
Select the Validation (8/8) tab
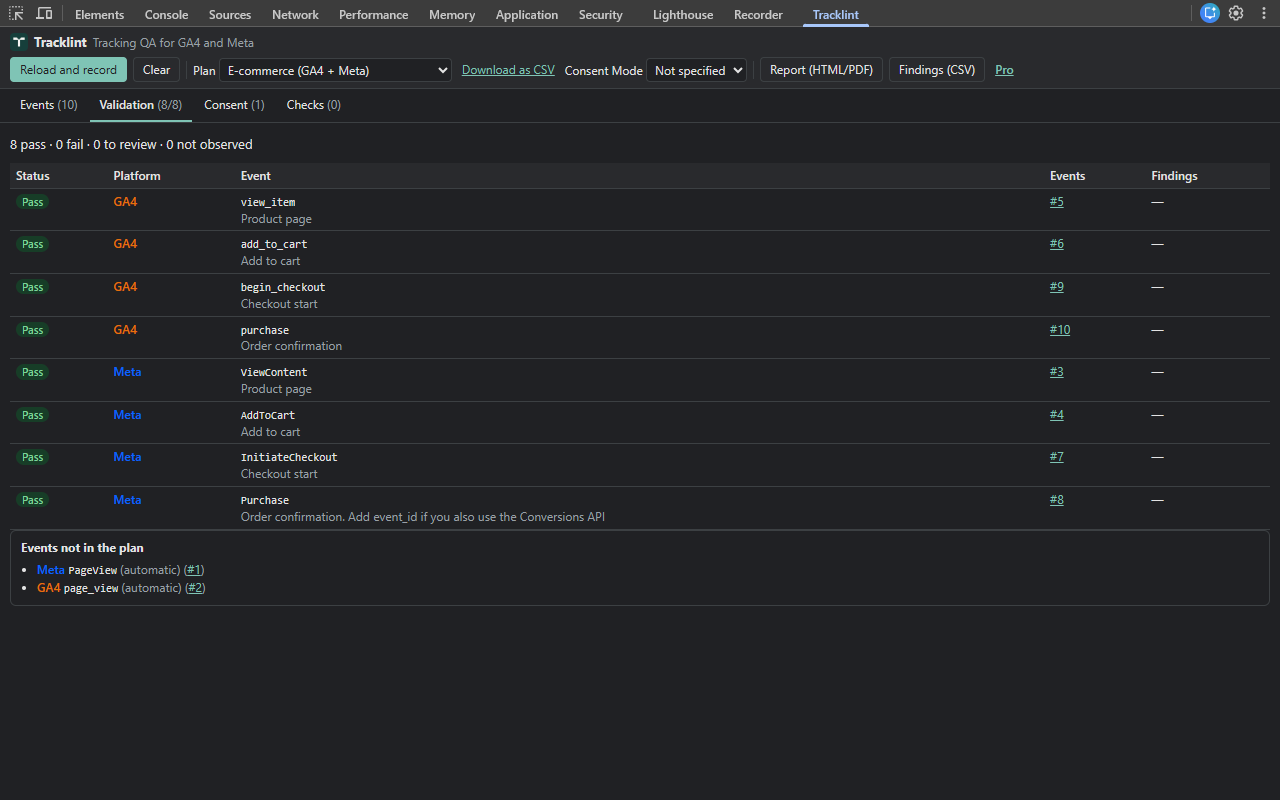click(141, 105)
